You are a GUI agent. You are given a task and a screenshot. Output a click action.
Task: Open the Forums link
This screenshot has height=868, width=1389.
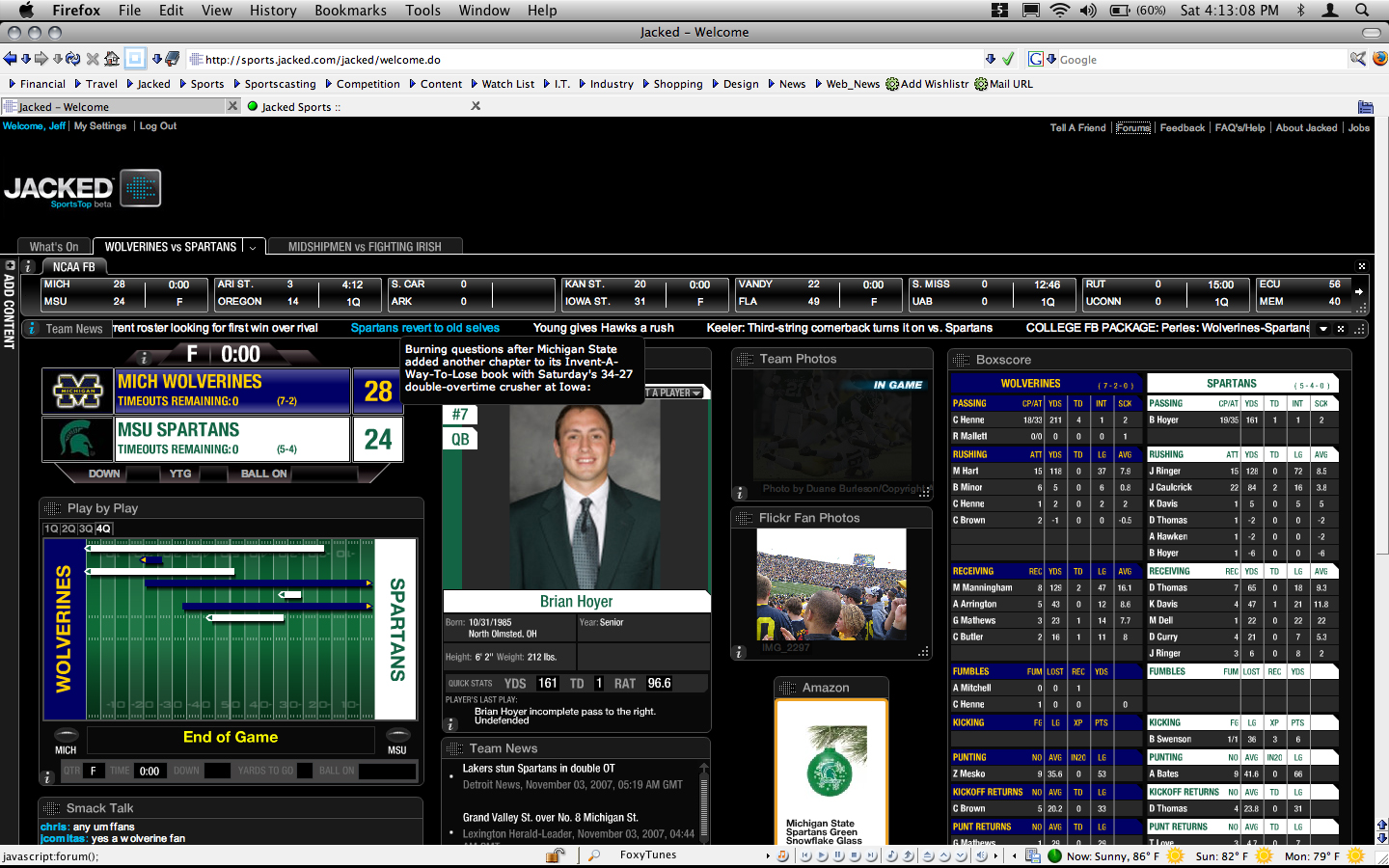pyautogui.click(x=1133, y=127)
